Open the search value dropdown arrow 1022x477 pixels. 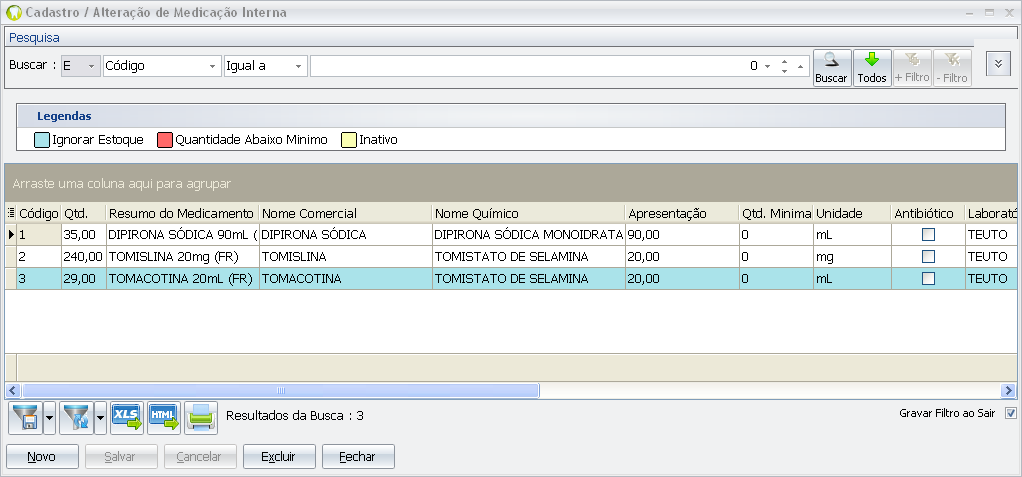767,66
